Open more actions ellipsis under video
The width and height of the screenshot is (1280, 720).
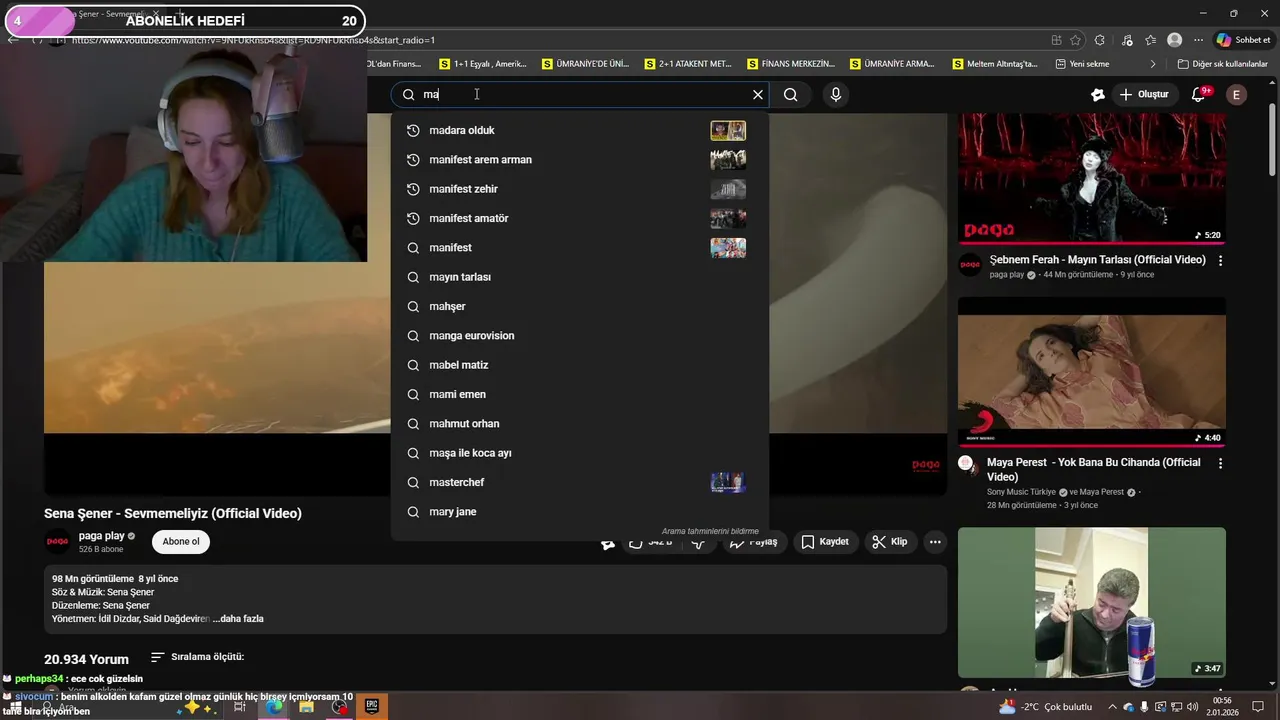pyautogui.click(x=935, y=542)
